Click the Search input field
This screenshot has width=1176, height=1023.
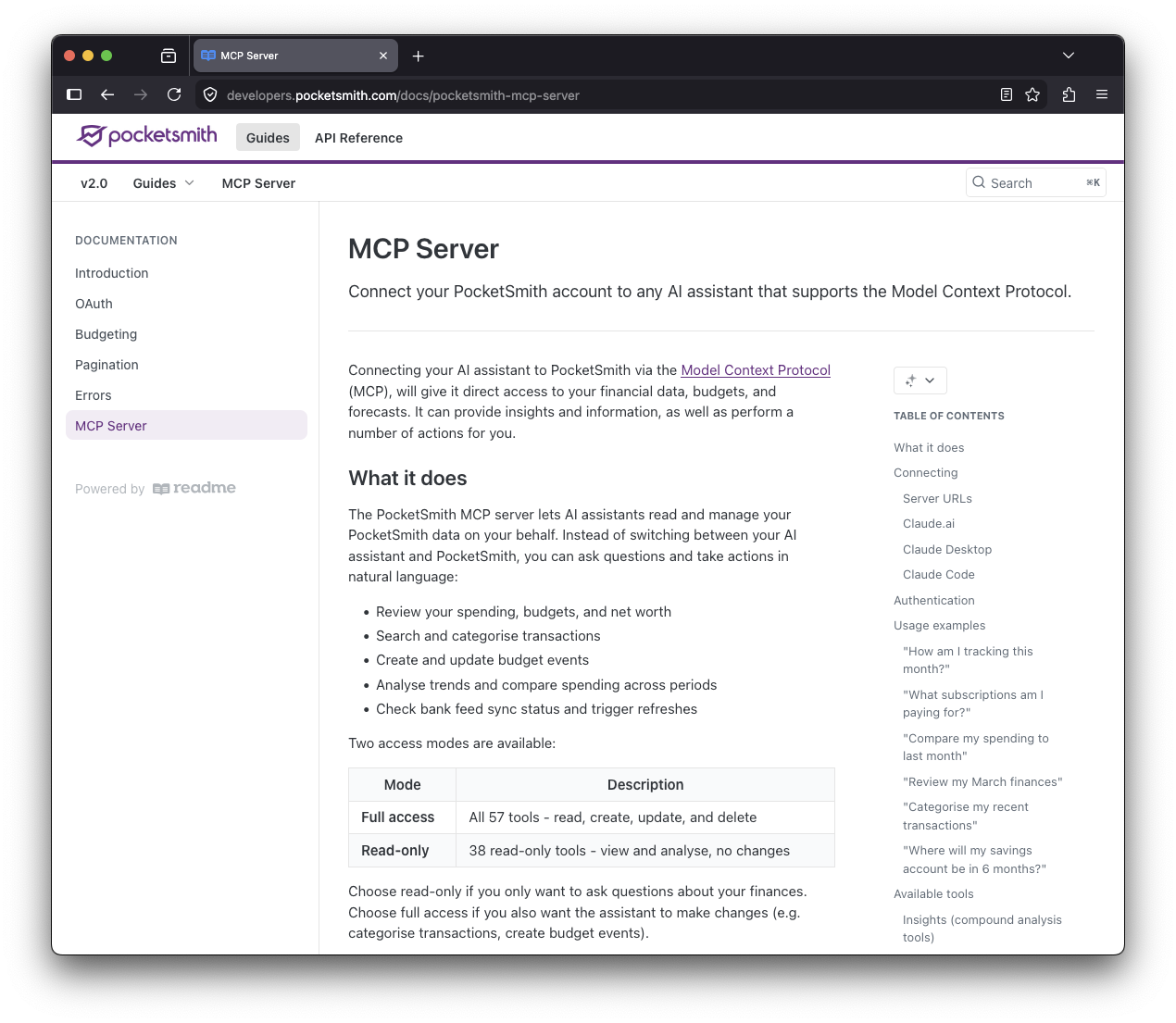pyautogui.click(x=1034, y=183)
